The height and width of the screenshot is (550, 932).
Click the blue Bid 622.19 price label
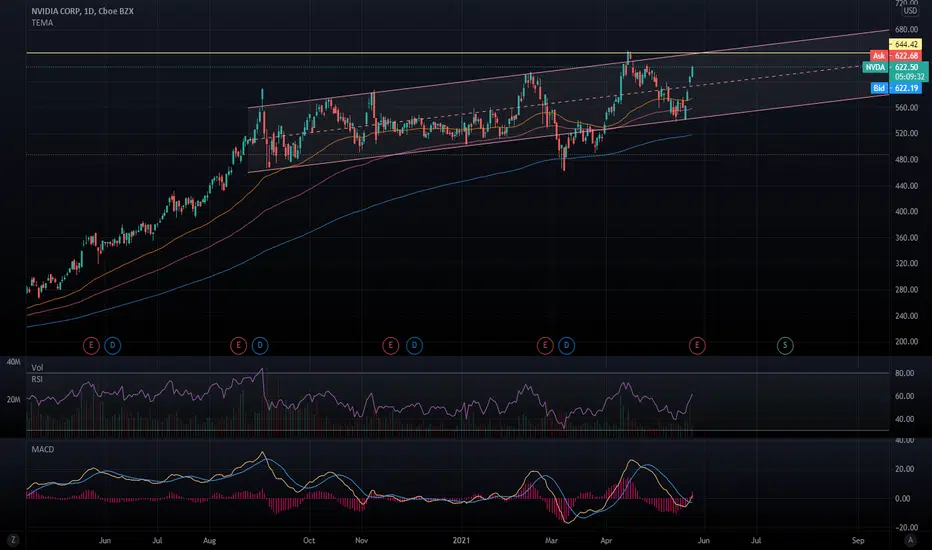click(896, 88)
